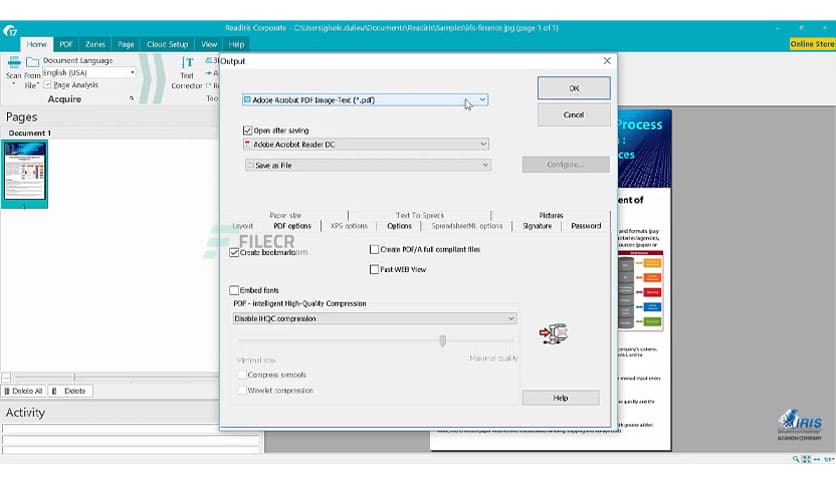Open the Document Language dropdown
Viewport: 836px width, 484px height.
click(x=89, y=72)
